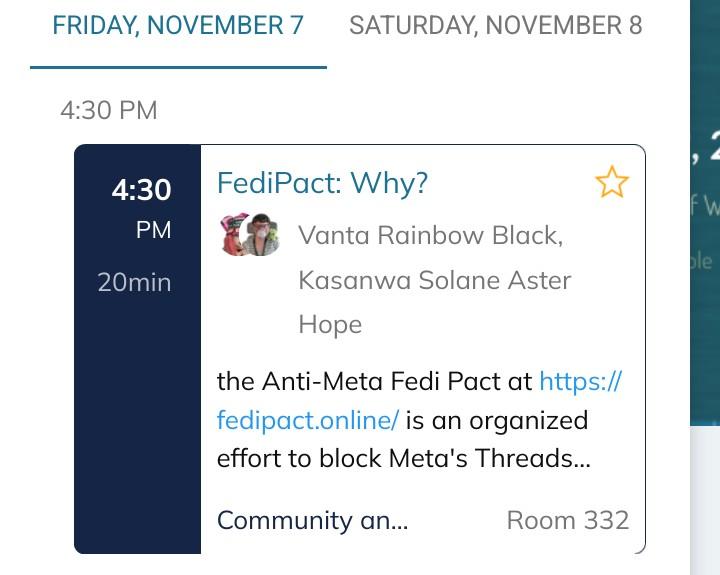The height and width of the screenshot is (575, 720).
Task: Click the Room 332 location label
Action: 568,520
